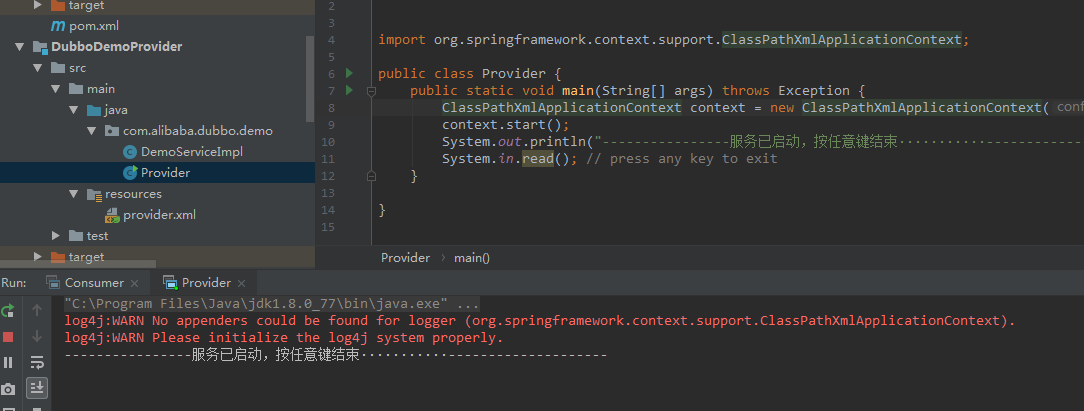The width and height of the screenshot is (1084, 411).
Task: Click the println statement on line 10
Action: pos(763,142)
